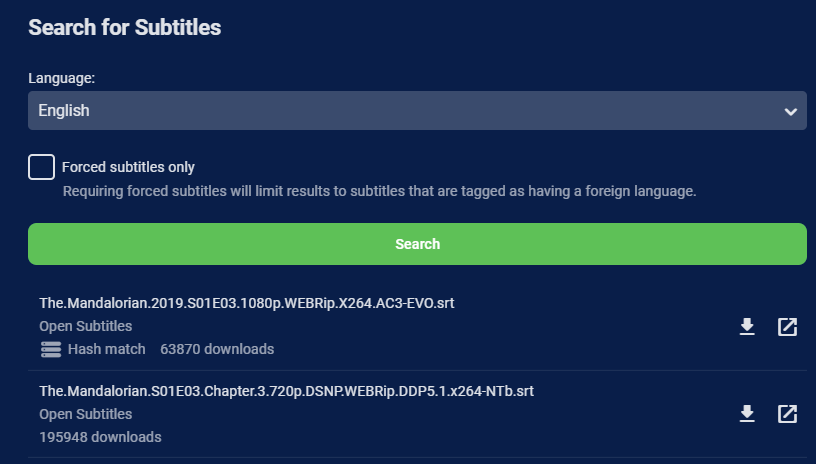Image resolution: width=816 pixels, height=464 pixels.
Task: Download the DSNP NTb subtitle file
Action: (x=746, y=414)
